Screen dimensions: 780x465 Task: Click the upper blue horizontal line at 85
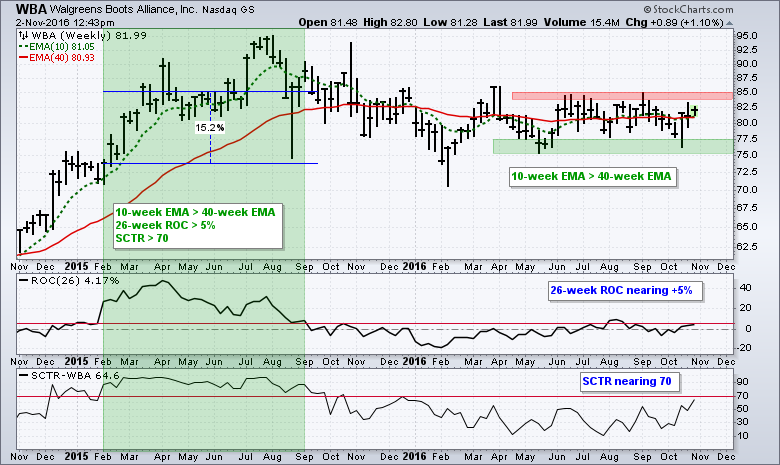tap(210, 92)
